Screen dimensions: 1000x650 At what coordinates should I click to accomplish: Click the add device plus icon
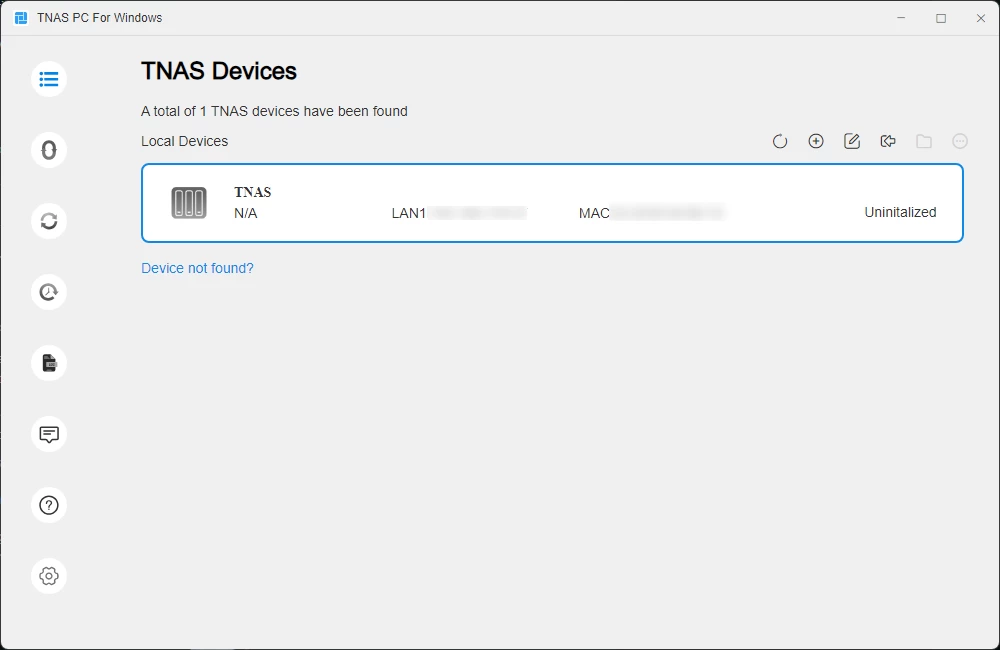coord(816,142)
